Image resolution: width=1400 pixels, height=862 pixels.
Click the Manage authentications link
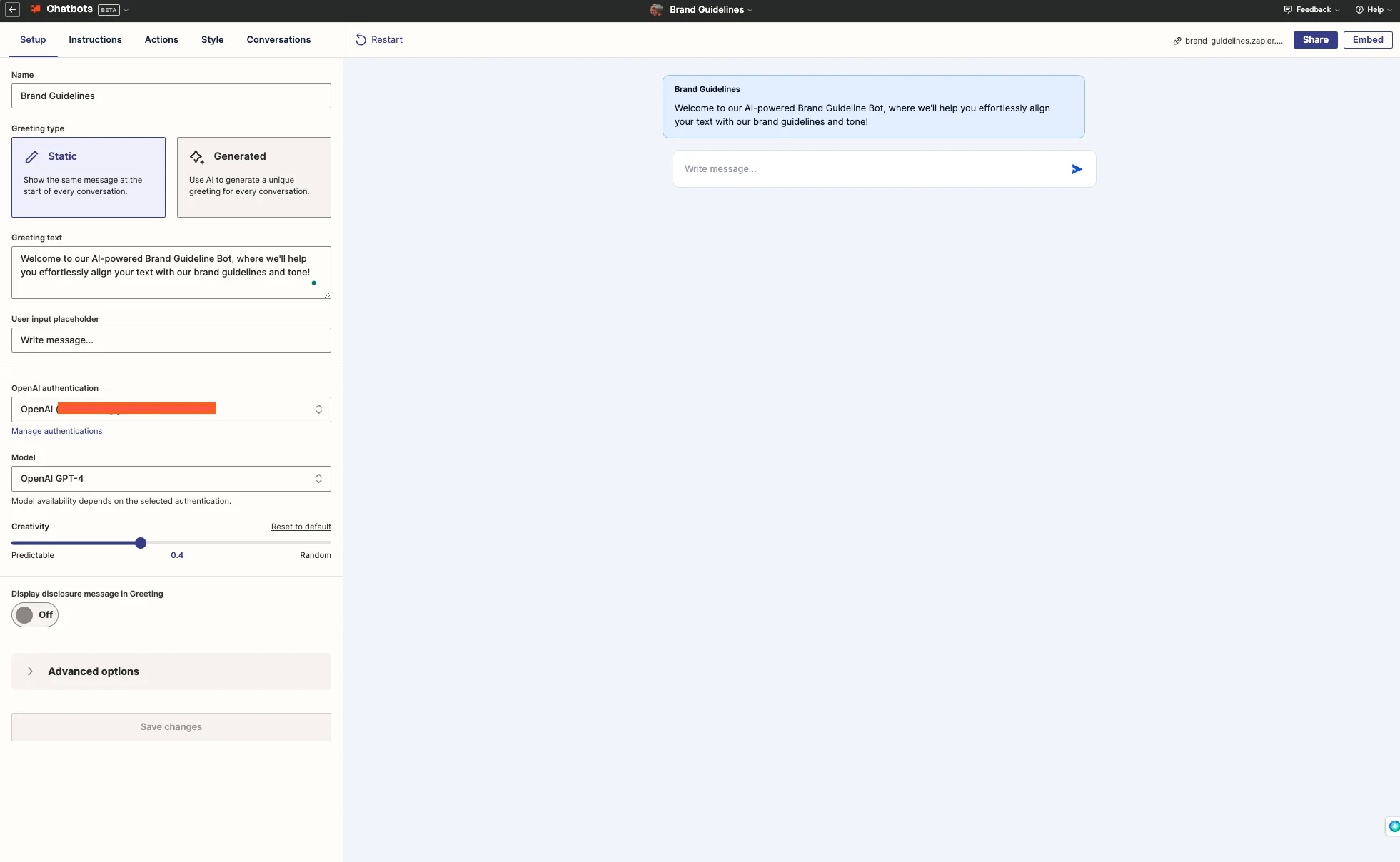(x=56, y=431)
